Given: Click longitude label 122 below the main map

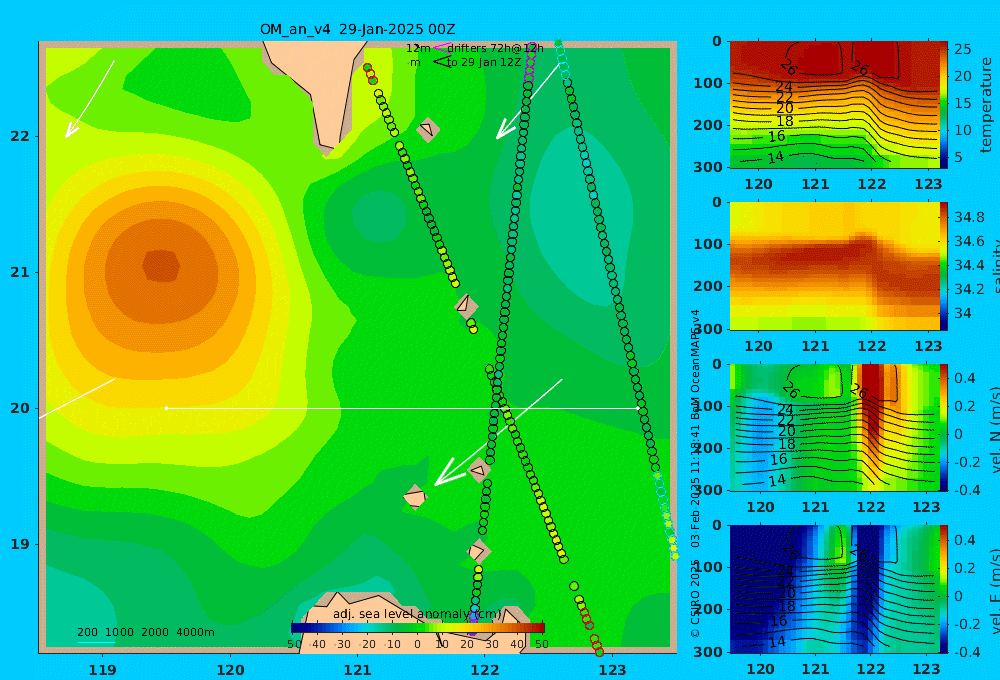Looking at the screenshot, I should click(x=485, y=670).
